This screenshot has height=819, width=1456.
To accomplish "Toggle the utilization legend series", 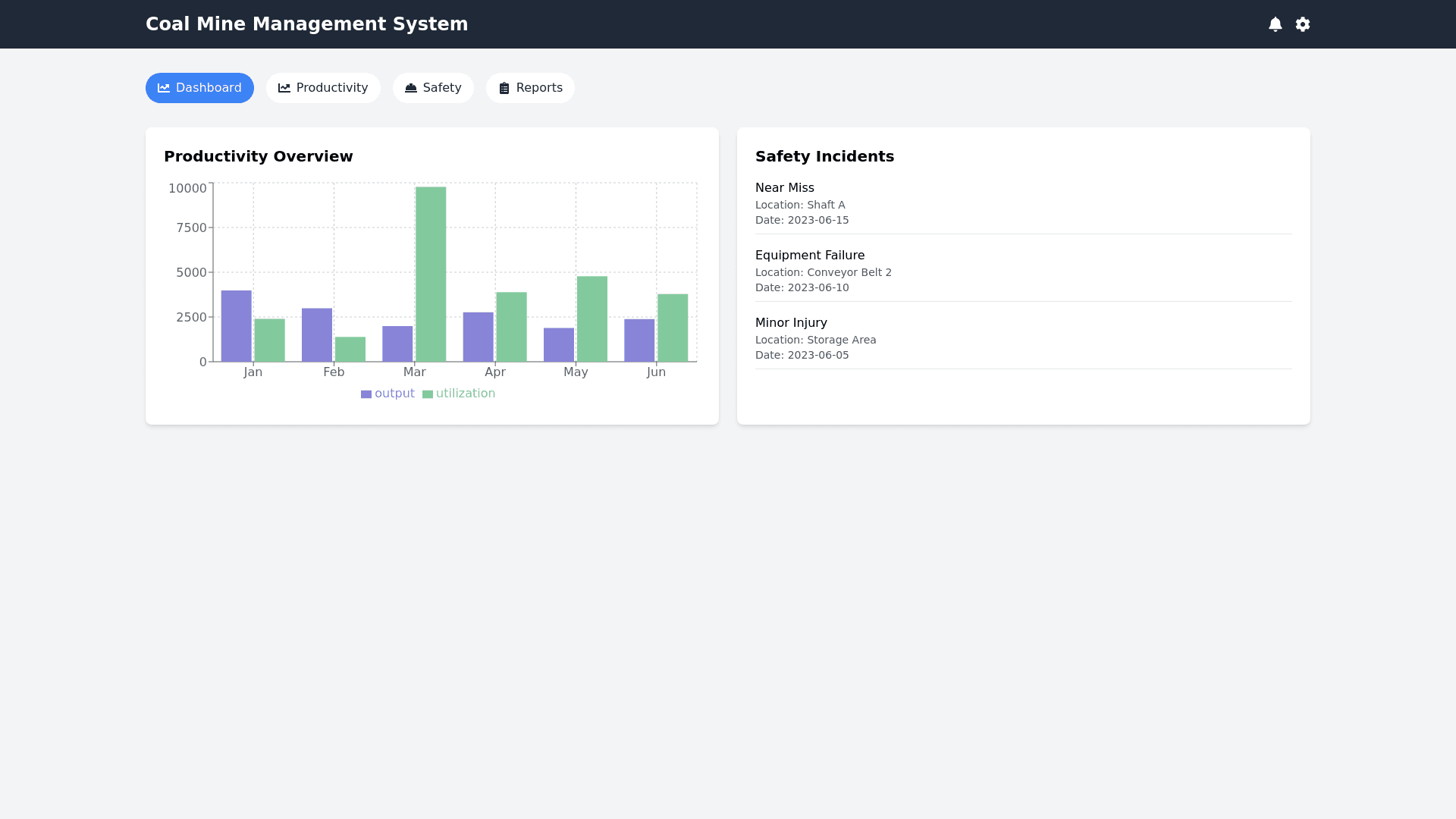I will 465,394.
